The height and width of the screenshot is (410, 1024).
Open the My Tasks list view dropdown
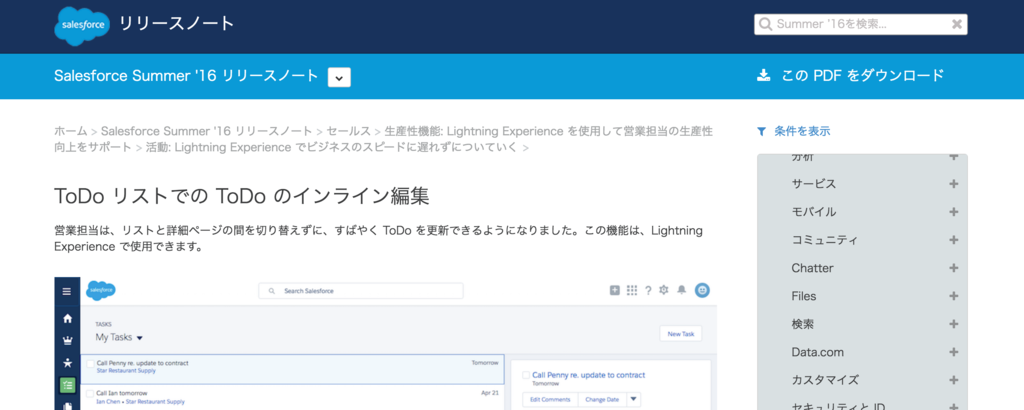140,338
